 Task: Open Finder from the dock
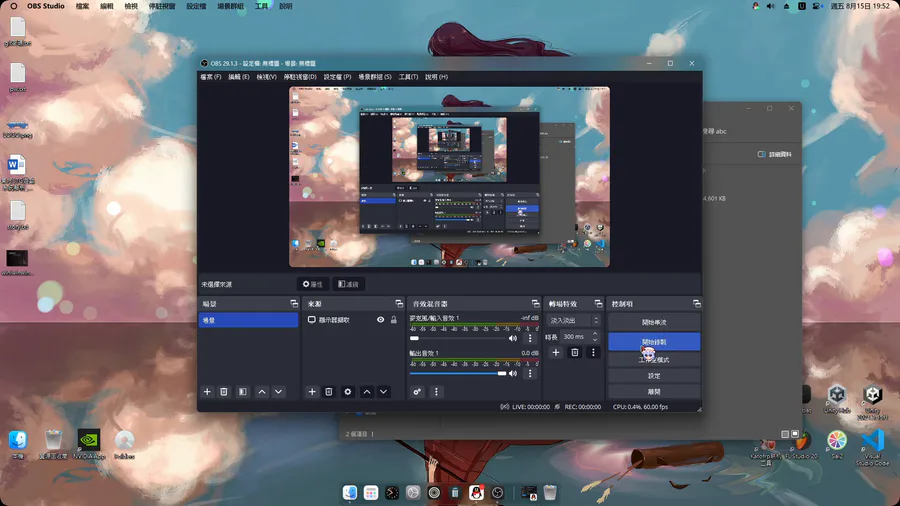tap(350, 492)
